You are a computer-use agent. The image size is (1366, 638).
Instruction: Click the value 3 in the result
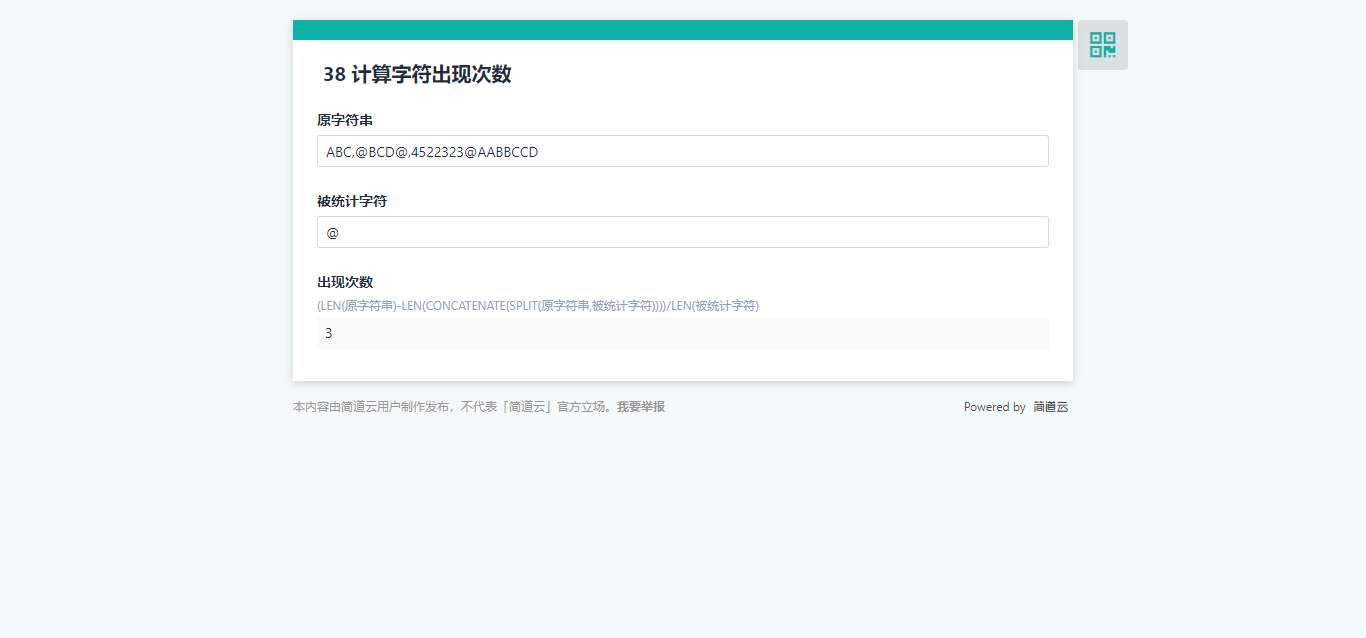point(329,333)
